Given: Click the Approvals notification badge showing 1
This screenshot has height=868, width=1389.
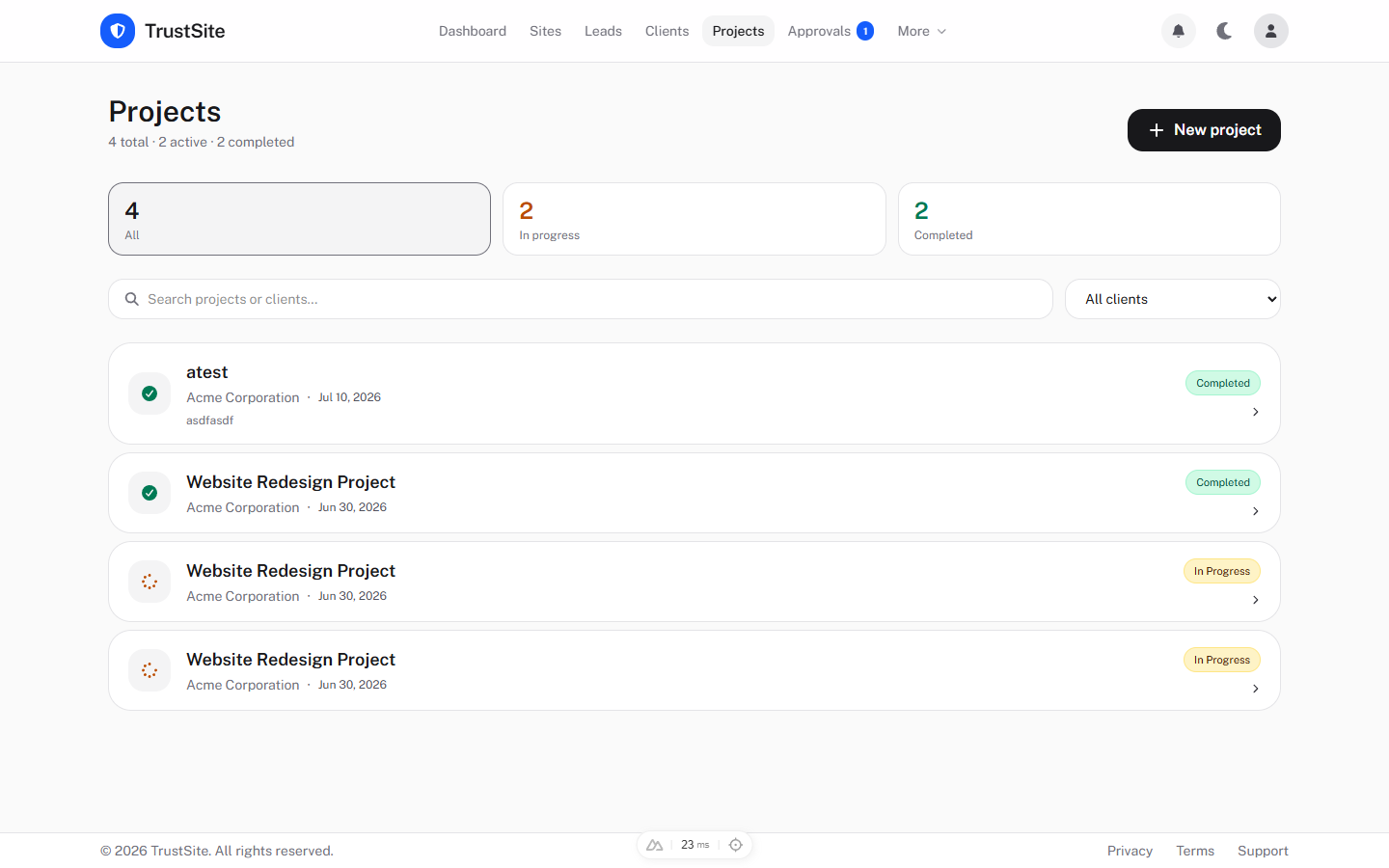Looking at the screenshot, I should (865, 31).
